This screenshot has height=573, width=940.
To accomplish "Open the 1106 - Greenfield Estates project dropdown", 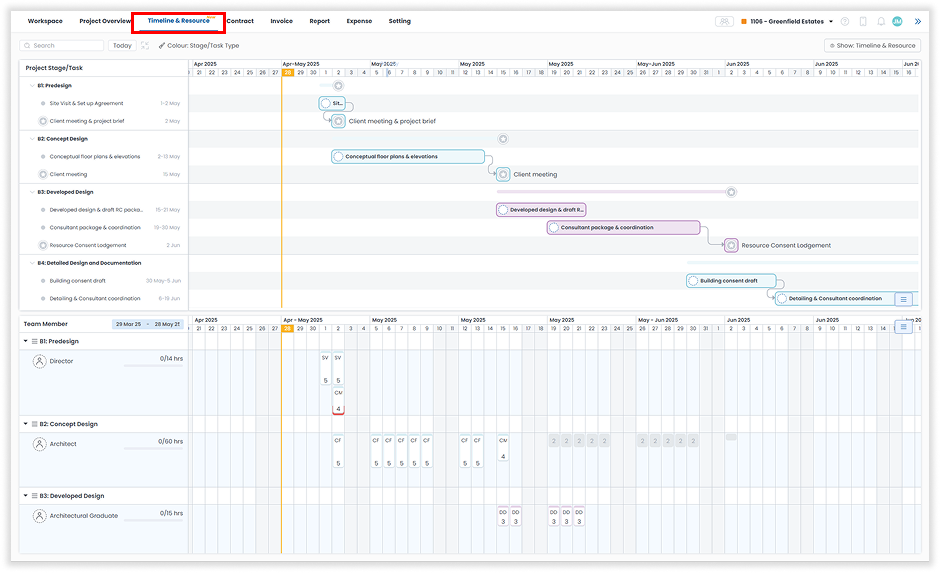I will (787, 22).
